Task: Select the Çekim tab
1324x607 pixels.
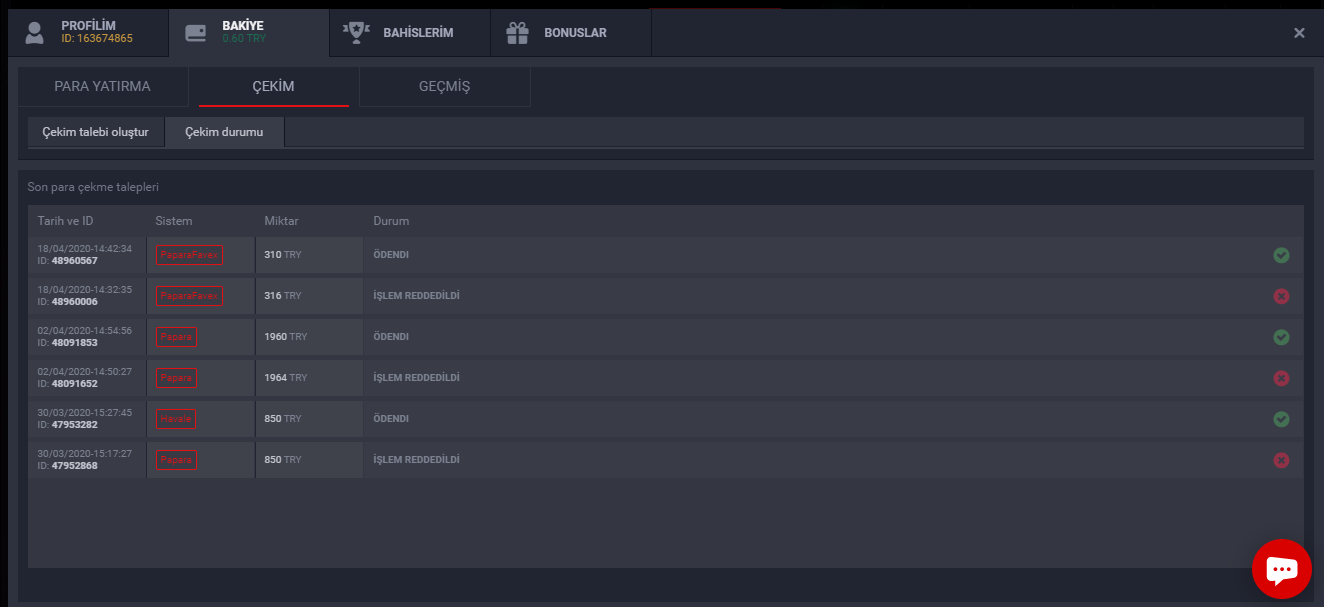Action: click(273, 86)
